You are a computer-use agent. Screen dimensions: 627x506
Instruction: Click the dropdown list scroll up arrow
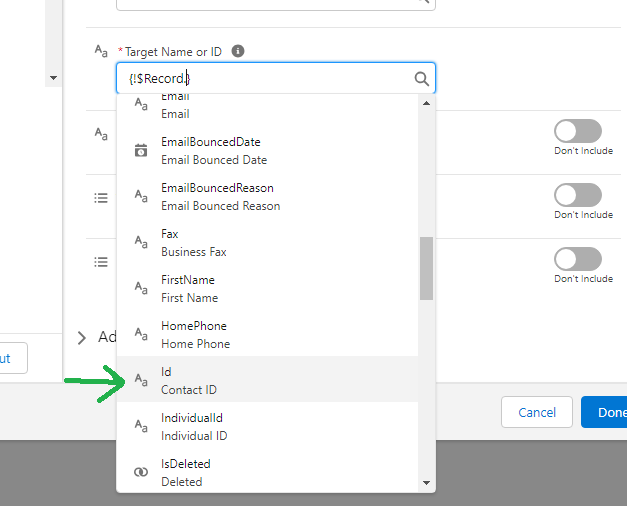click(x=427, y=103)
